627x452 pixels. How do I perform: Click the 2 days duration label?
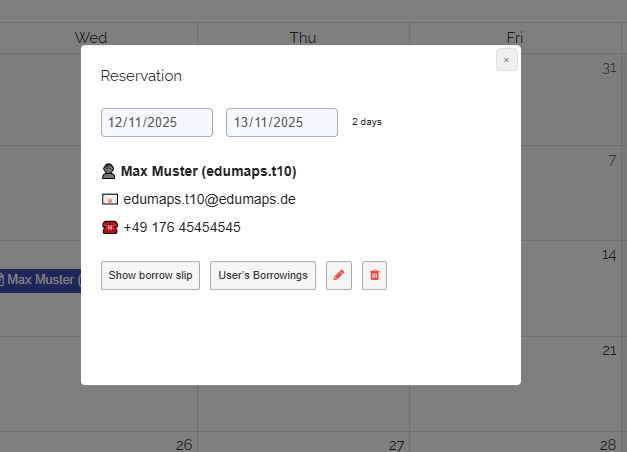point(366,122)
